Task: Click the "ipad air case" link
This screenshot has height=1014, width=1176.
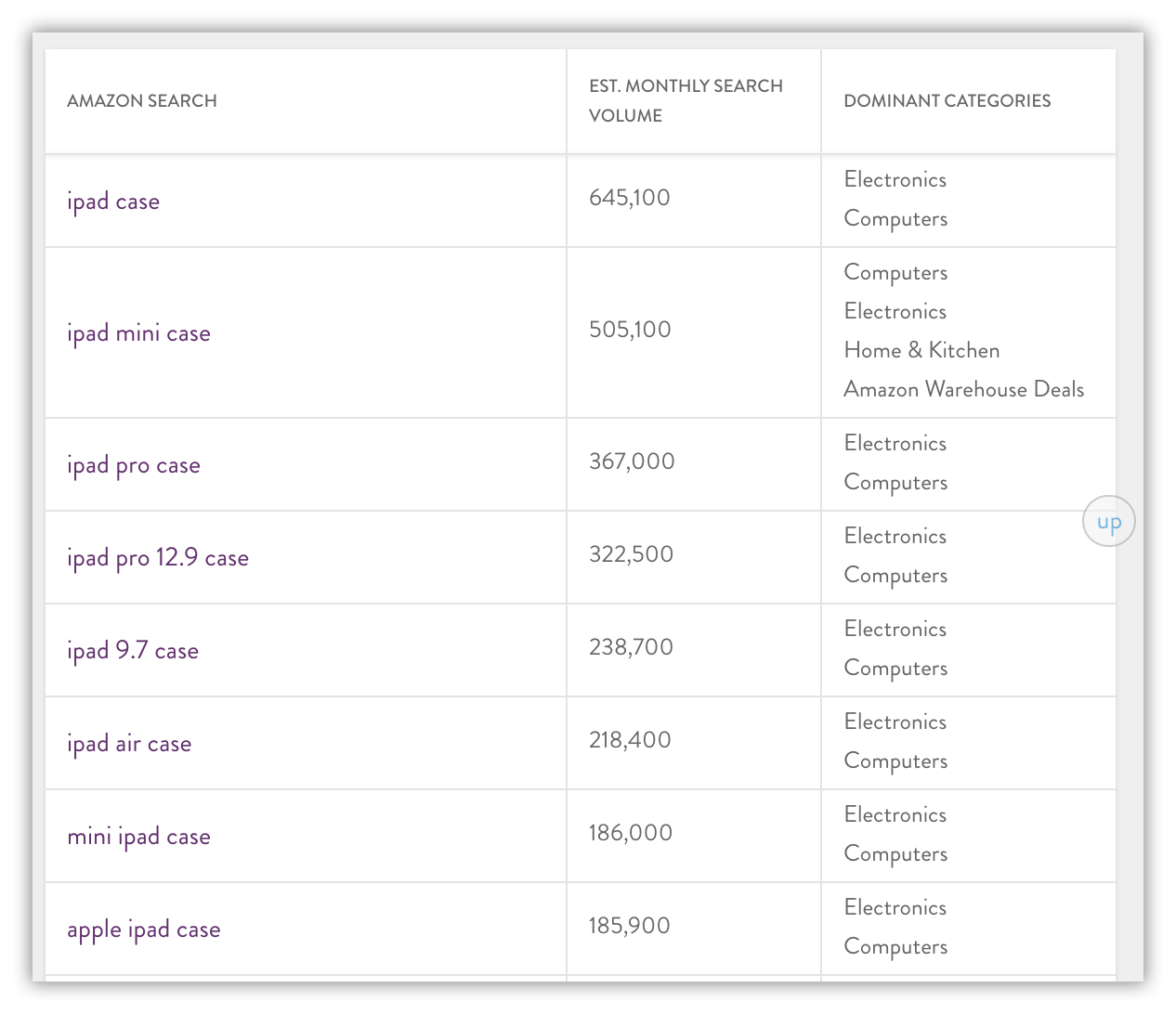Action: click(x=129, y=744)
